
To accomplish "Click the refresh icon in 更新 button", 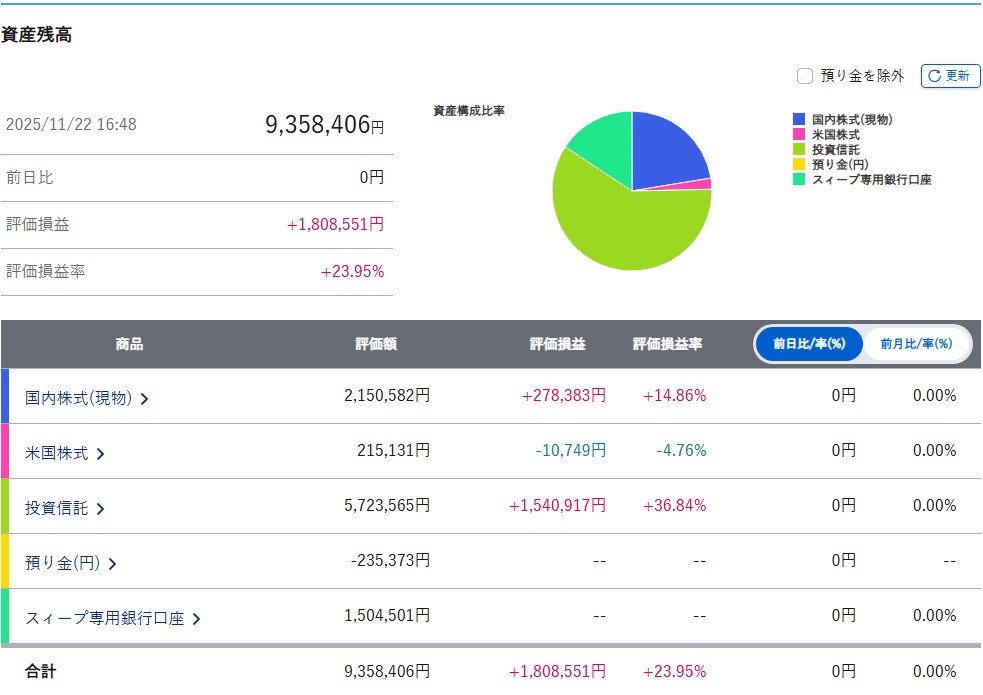I will point(934,76).
